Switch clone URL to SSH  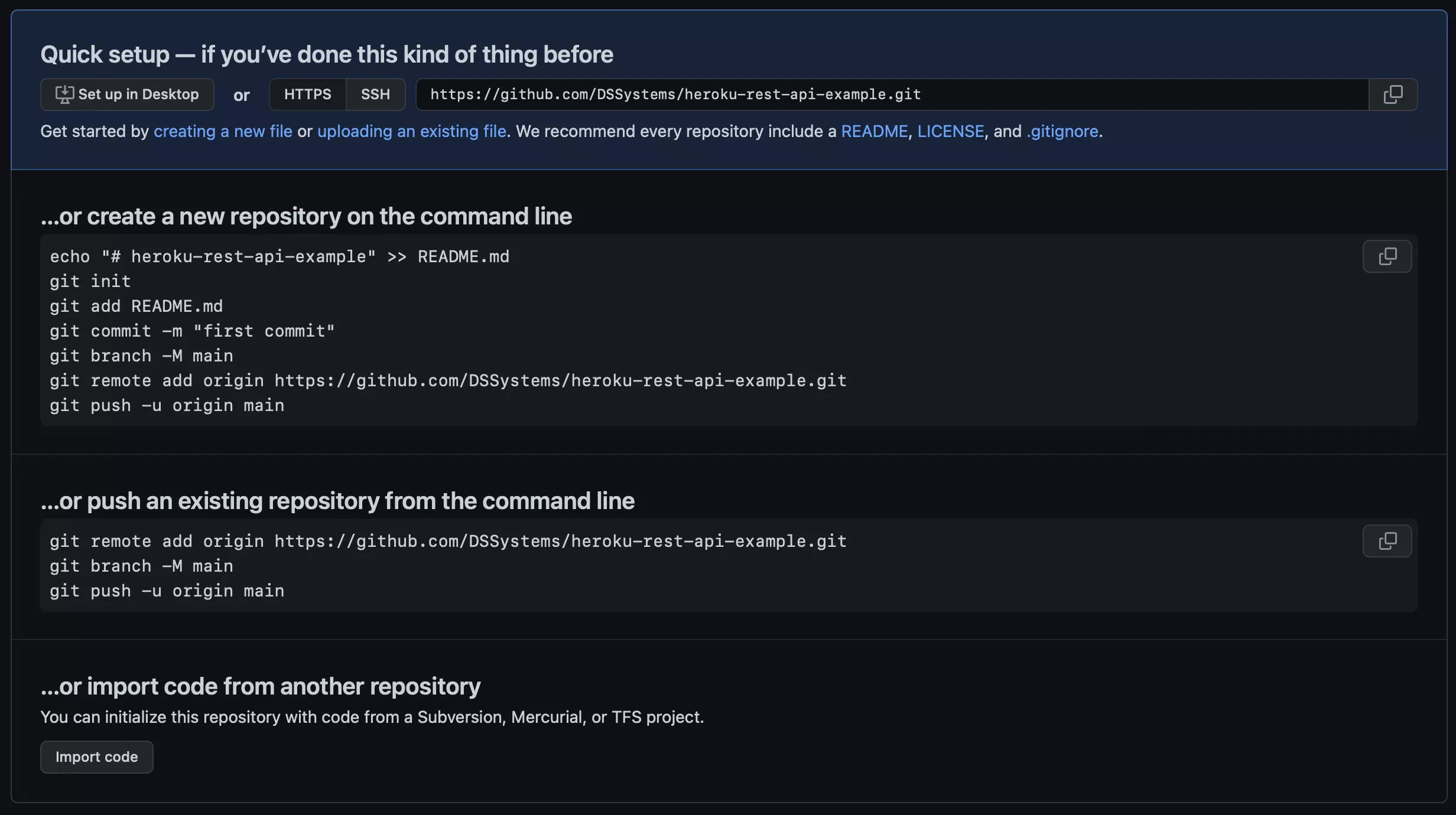click(375, 94)
